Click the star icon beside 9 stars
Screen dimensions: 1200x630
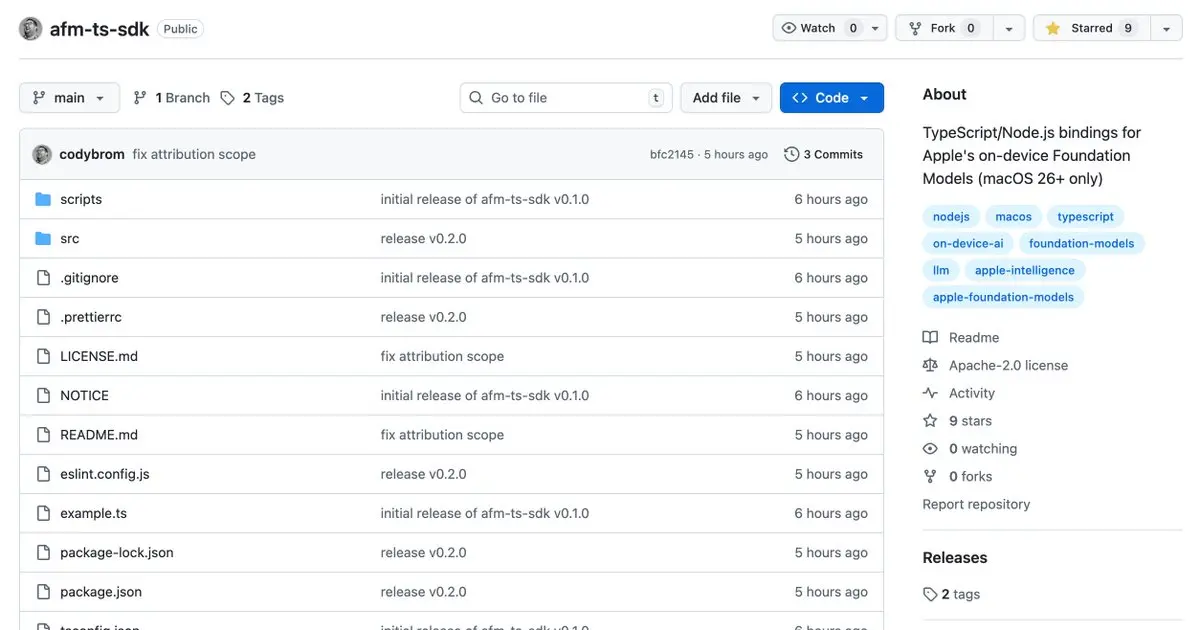point(930,421)
